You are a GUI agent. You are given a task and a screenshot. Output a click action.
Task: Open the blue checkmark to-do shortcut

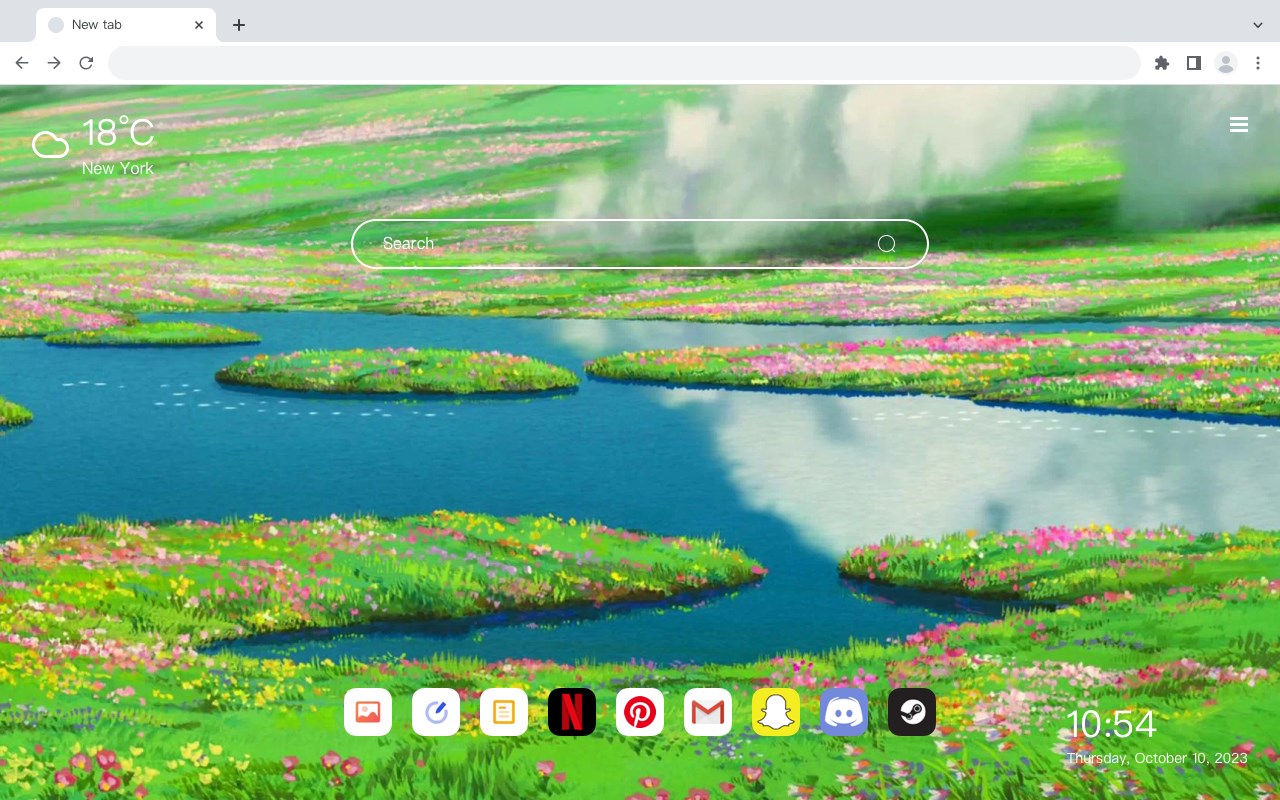436,712
